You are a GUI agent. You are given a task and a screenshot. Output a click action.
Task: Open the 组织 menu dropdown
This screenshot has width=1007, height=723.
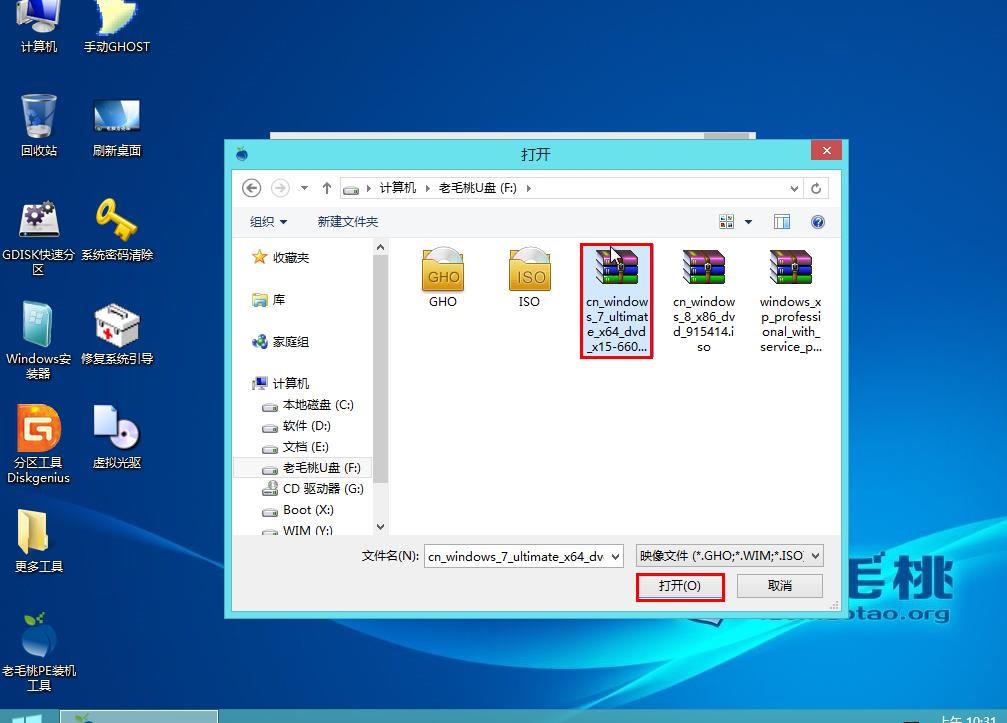pos(267,221)
